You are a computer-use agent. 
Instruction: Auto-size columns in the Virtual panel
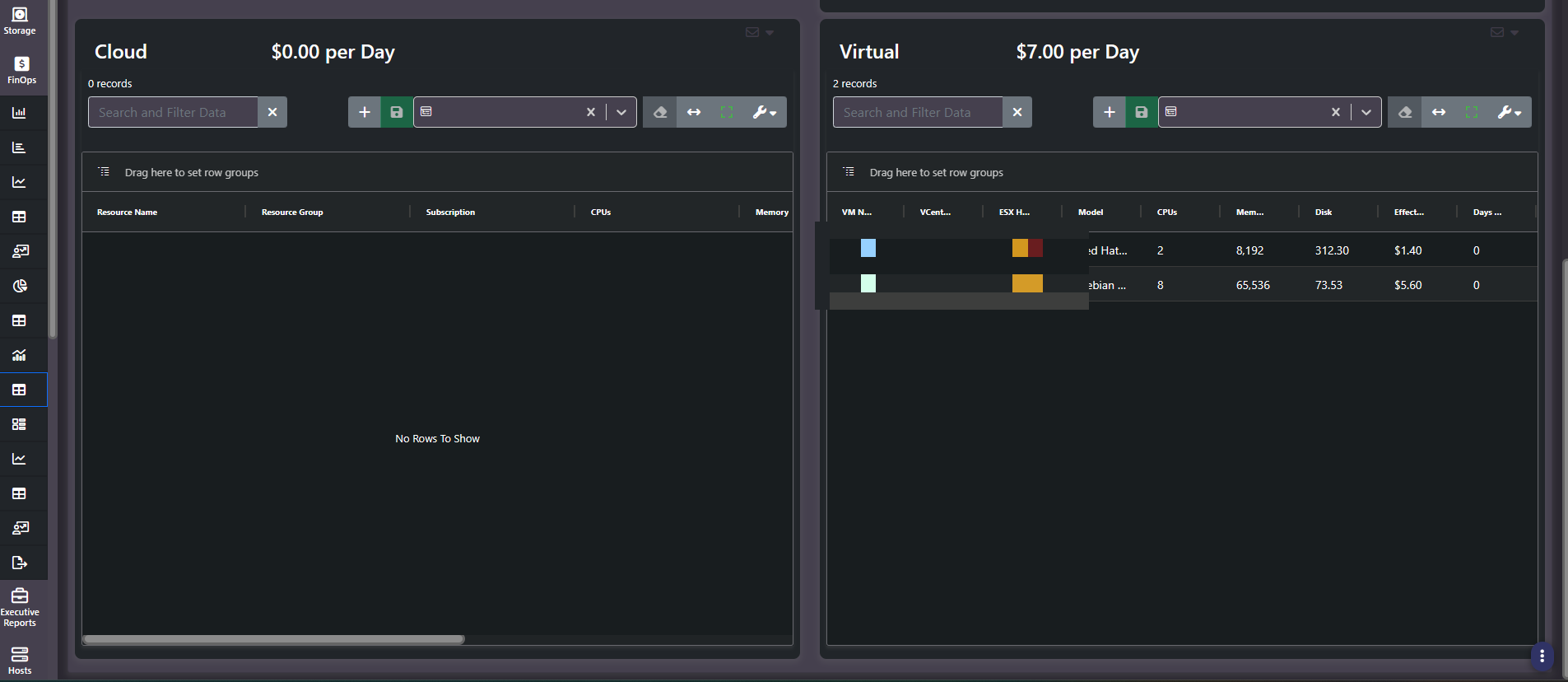1439,112
